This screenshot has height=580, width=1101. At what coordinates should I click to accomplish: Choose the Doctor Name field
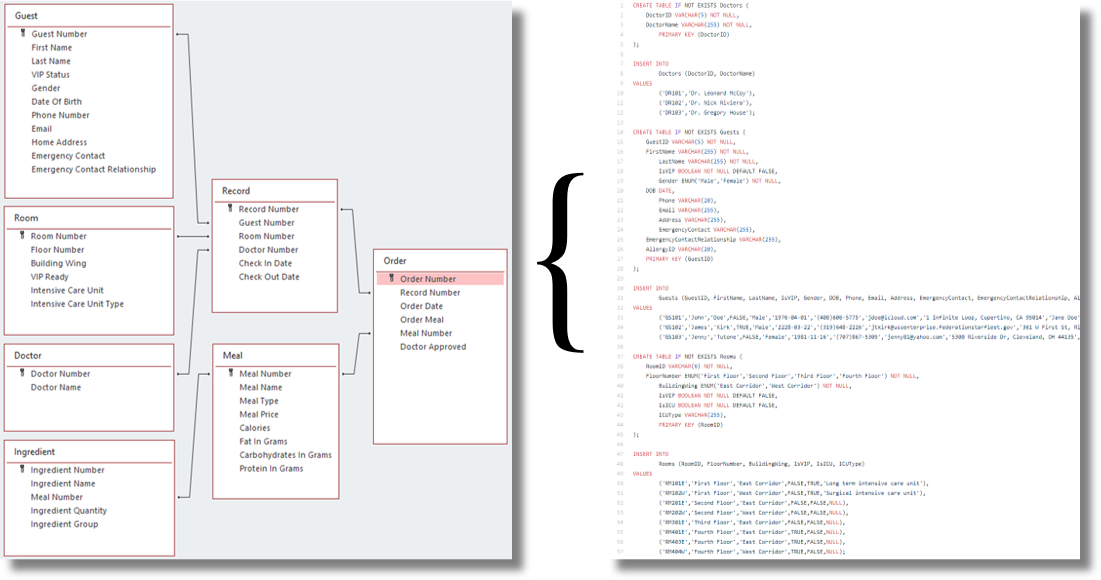[56, 387]
